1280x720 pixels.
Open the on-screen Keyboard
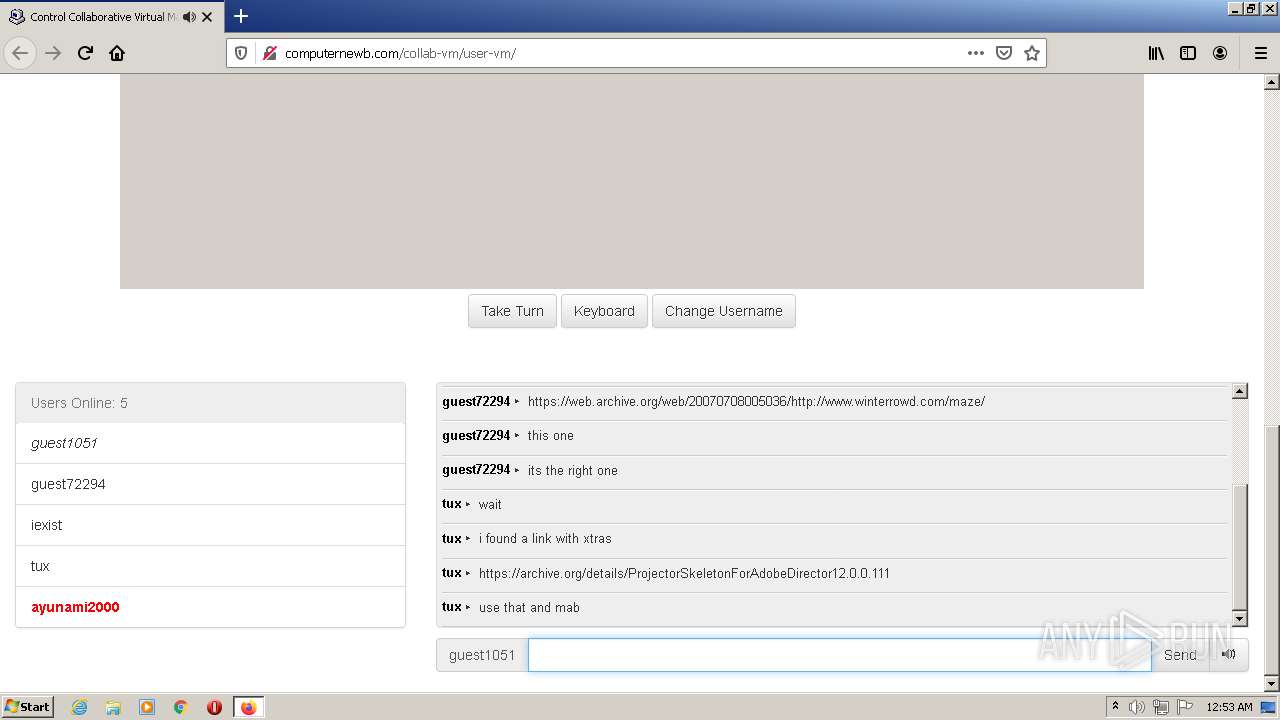click(x=604, y=311)
